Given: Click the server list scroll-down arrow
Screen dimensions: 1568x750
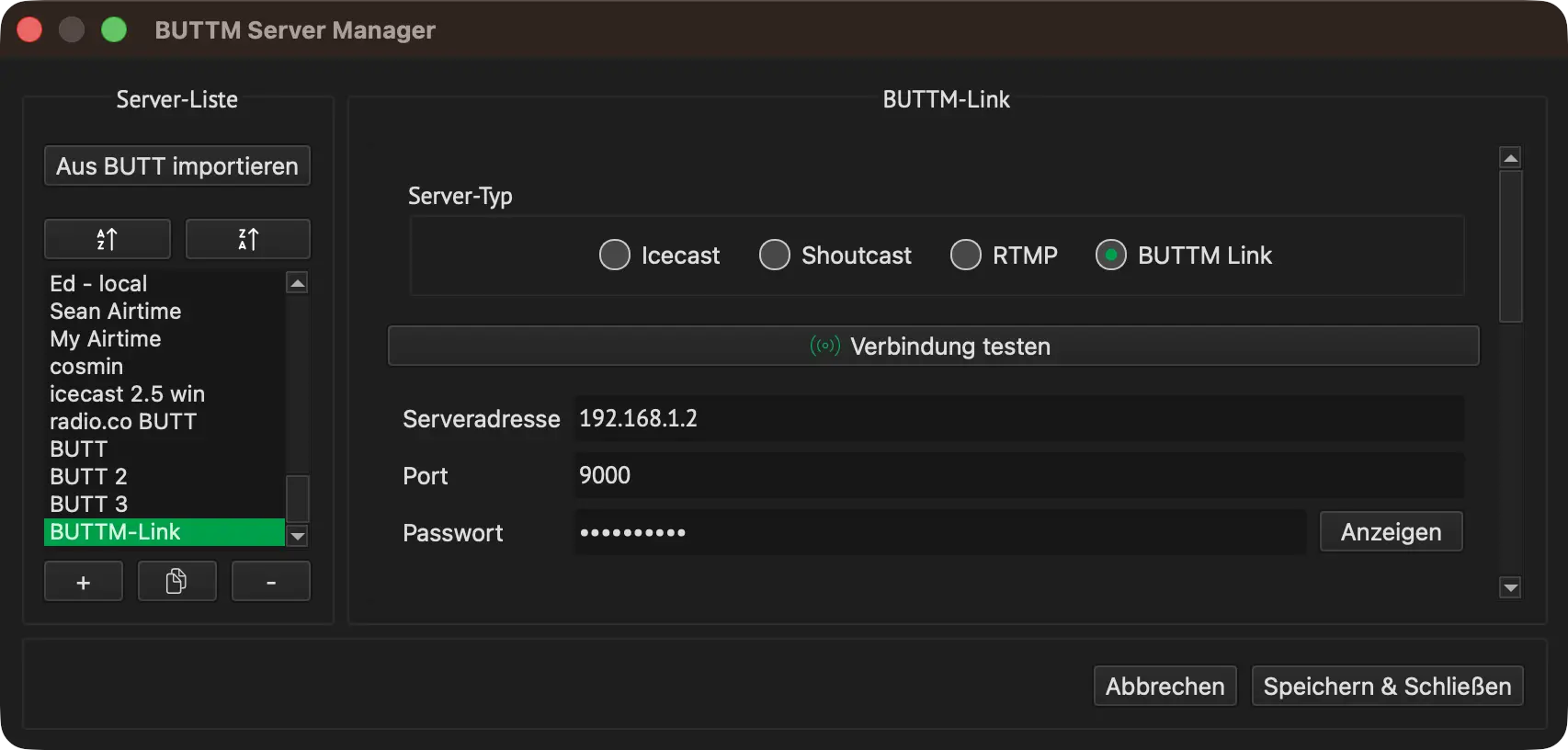Looking at the screenshot, I should point(298,536).
